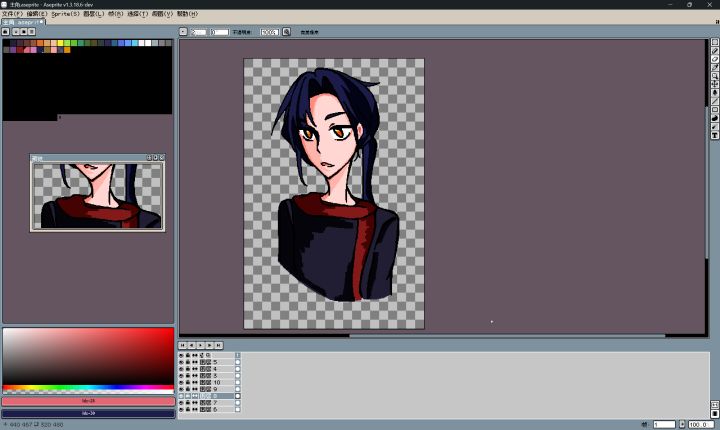Image resolution: width=720 pixels, height=430 pixels.
Task: Open the 图层(L) menu
Action: coord(94,14)
